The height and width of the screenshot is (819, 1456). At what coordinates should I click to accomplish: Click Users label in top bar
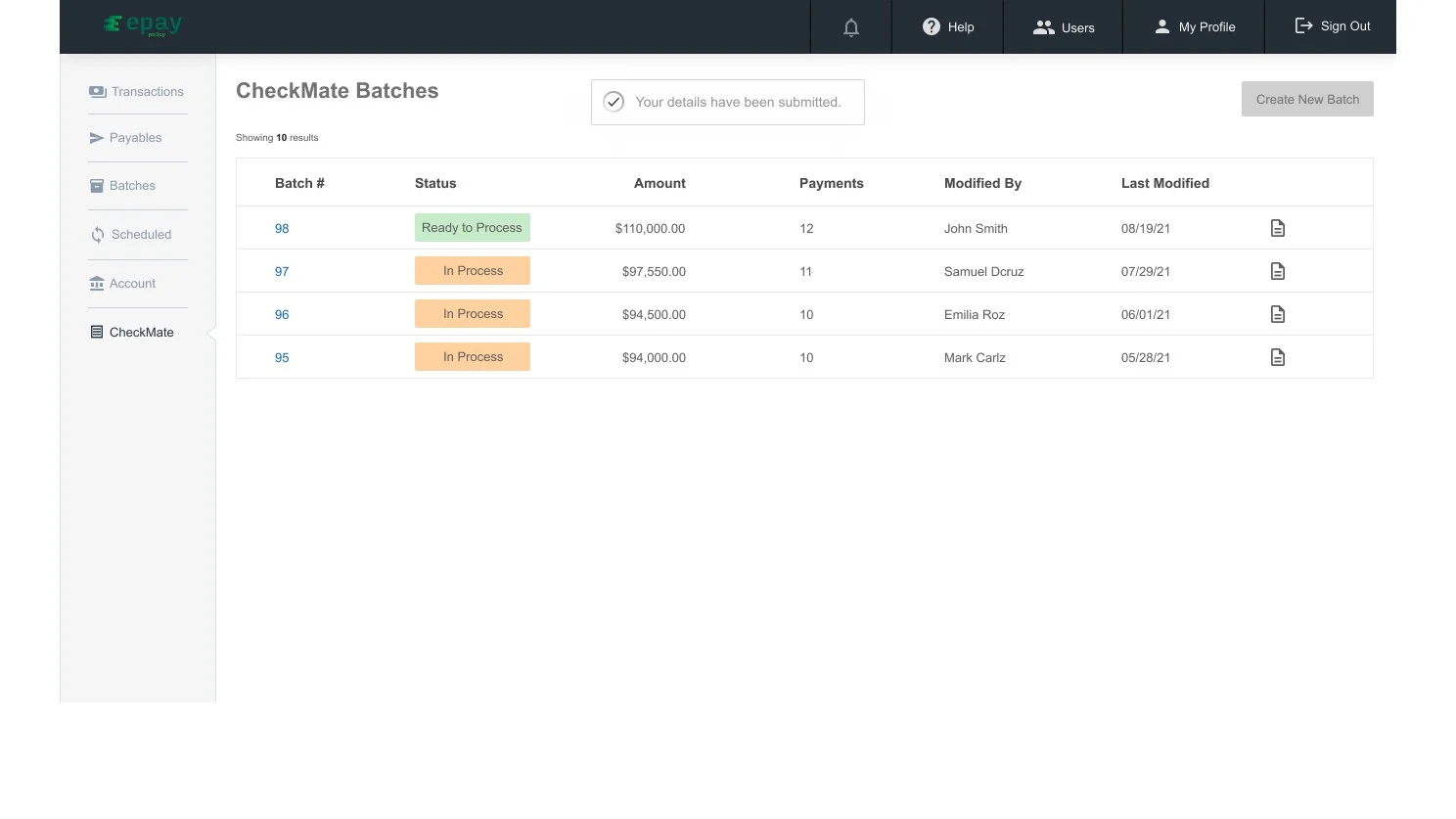pos(1078,27)
